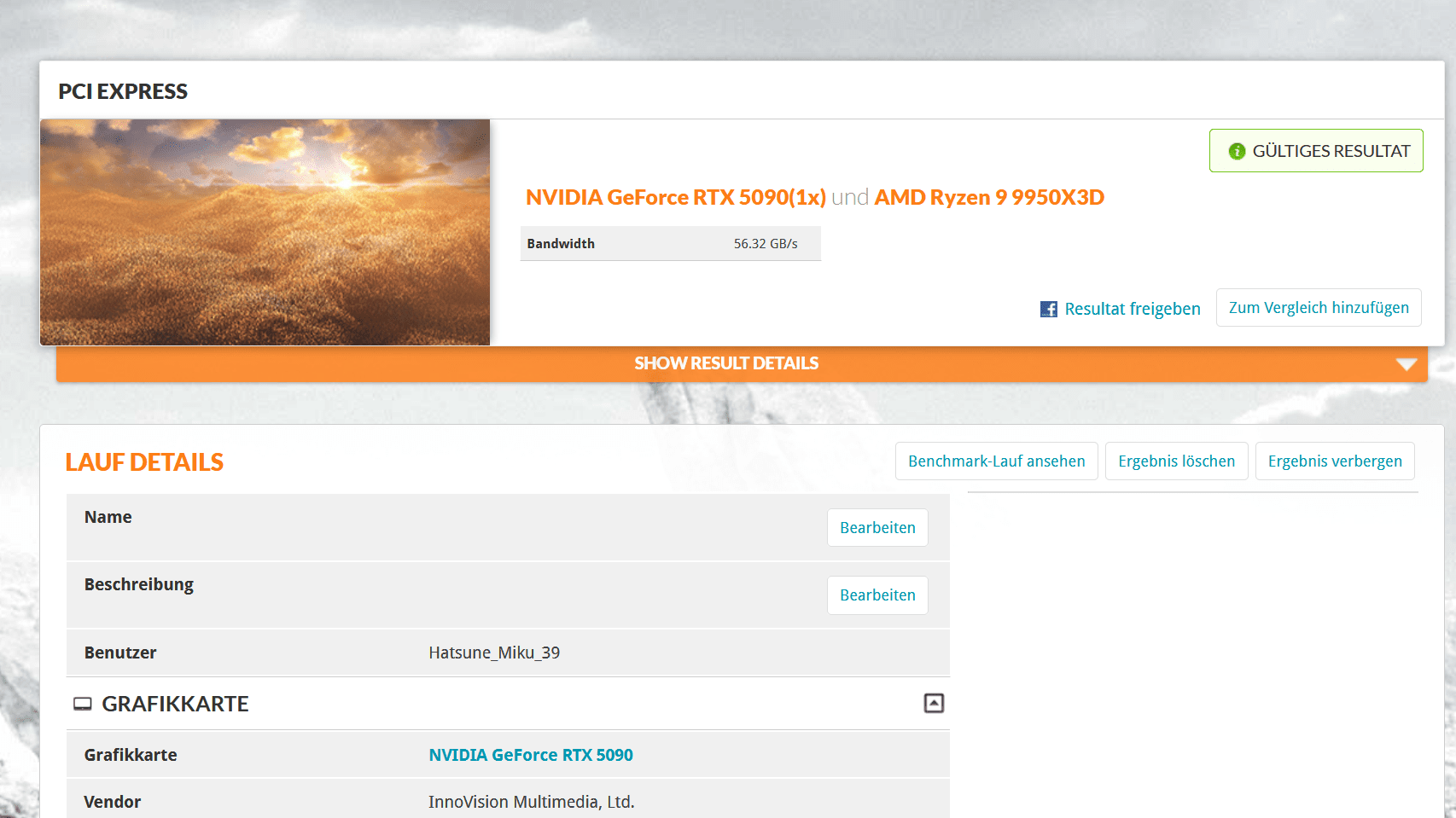Expand result details with the white arrow
This screenshot has height=818, width=1456.
click(x=1406, y=364)
